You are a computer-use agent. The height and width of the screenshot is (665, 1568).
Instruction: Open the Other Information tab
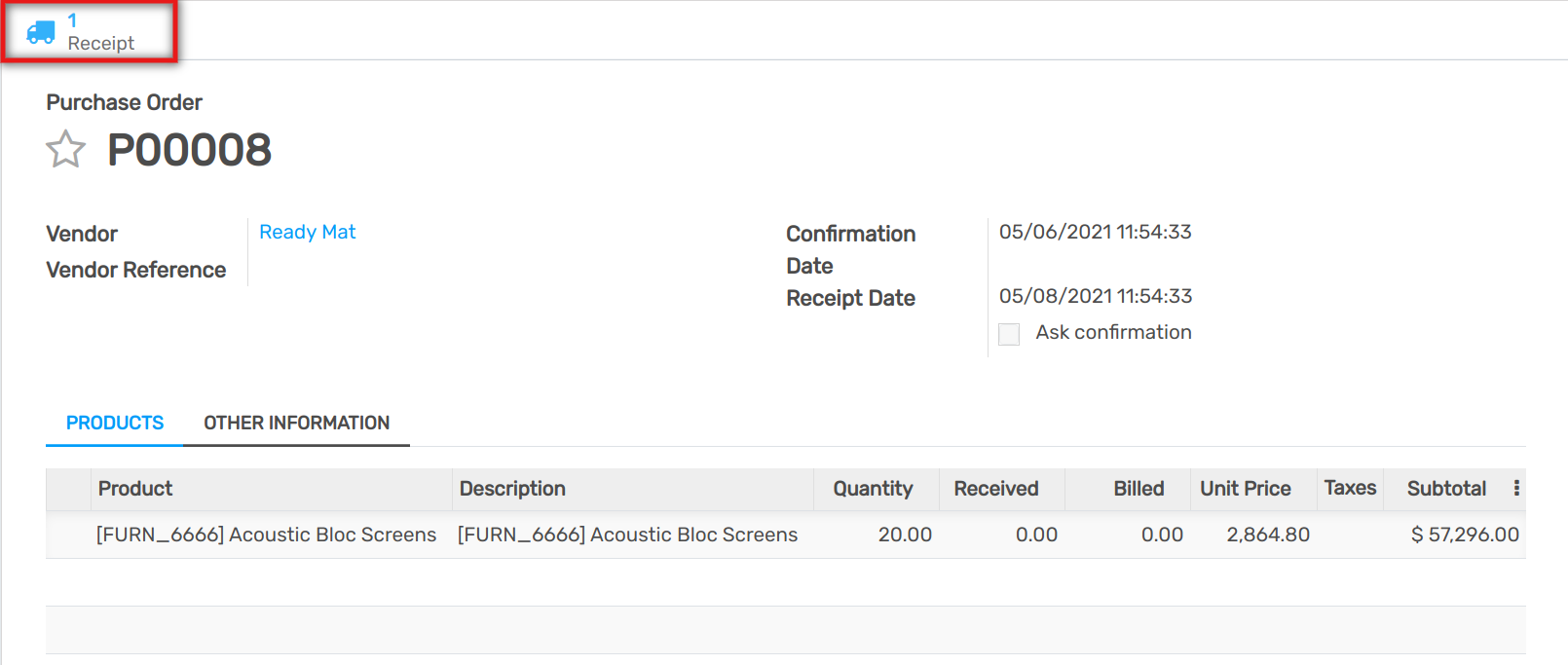click(x=296, y=423)
